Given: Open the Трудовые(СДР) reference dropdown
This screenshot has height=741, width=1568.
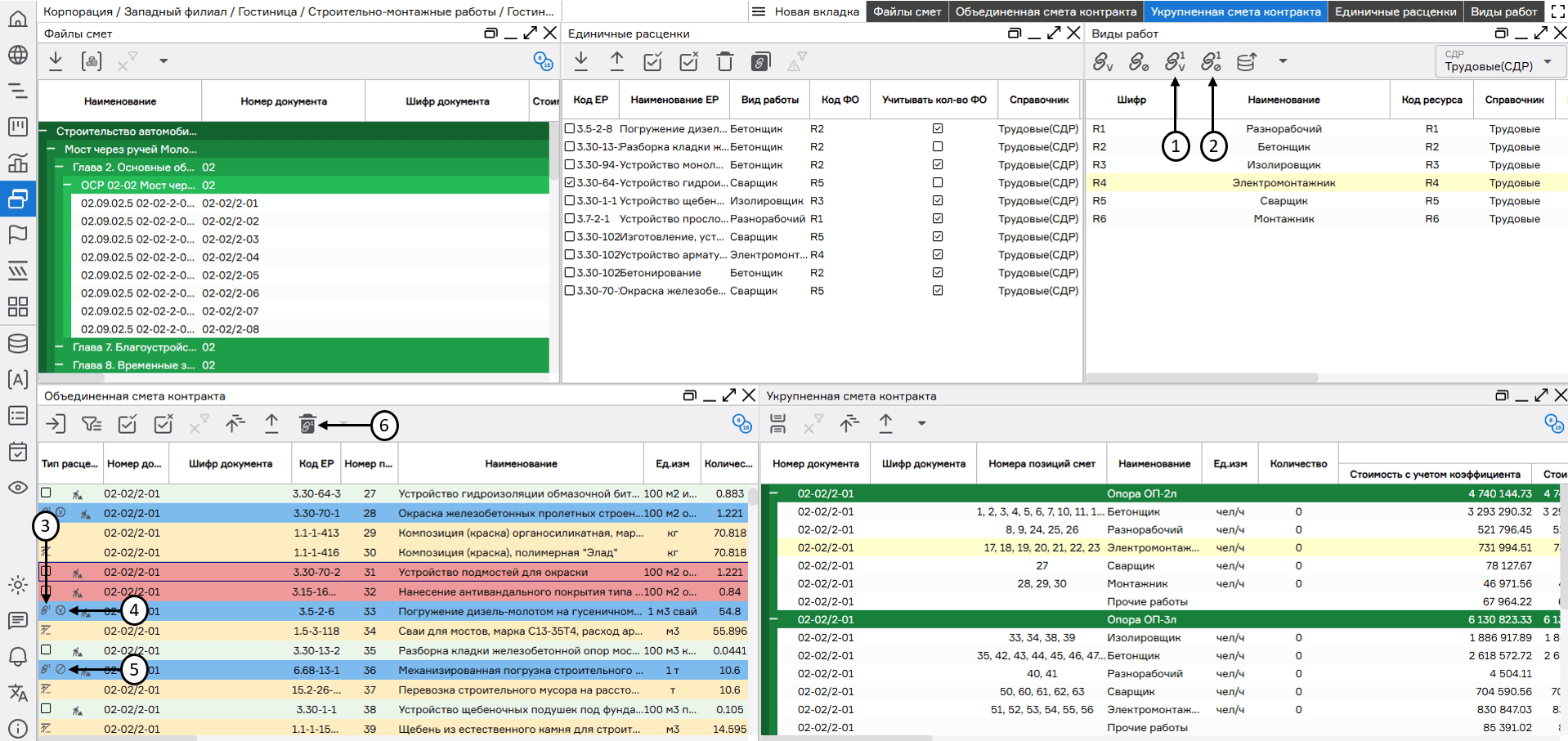Looking at the screenshot, I should [x=1548, y=63].
